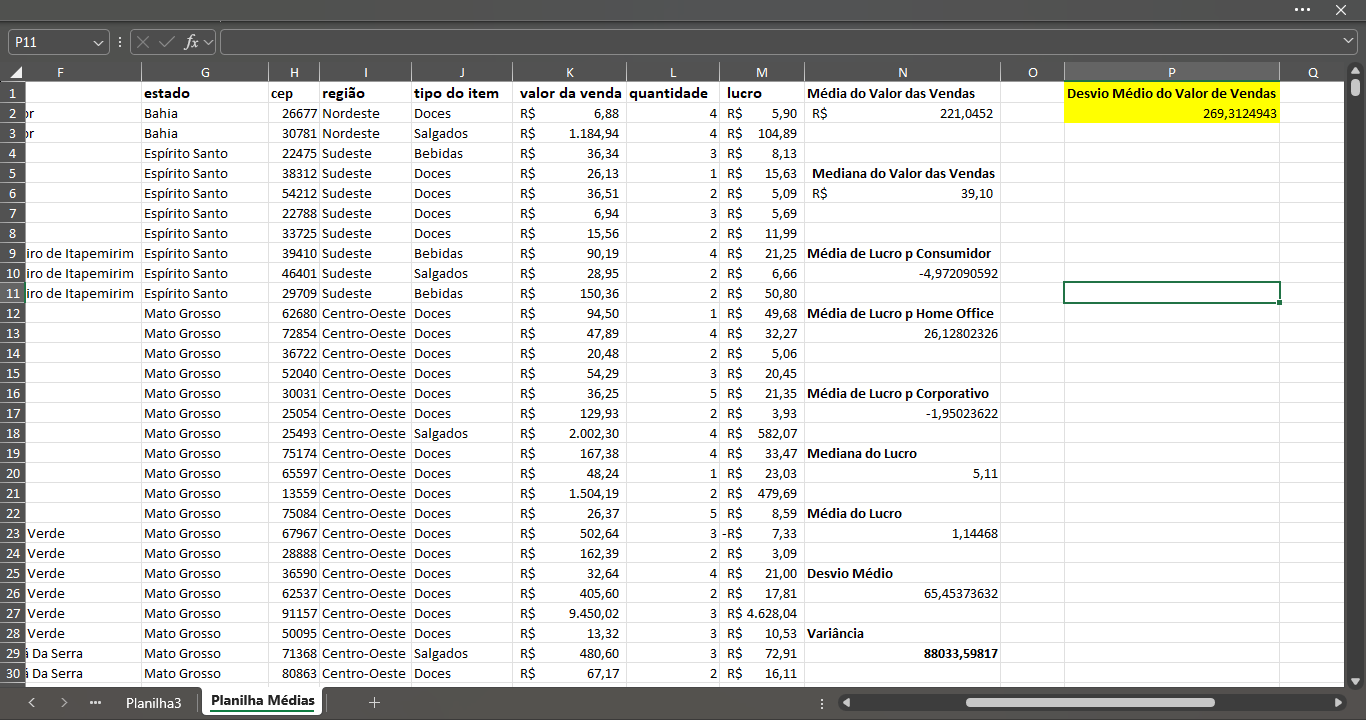Click the Insert Function fx icon
This screenshot has height=720, width=1366.
coord(191,42)
